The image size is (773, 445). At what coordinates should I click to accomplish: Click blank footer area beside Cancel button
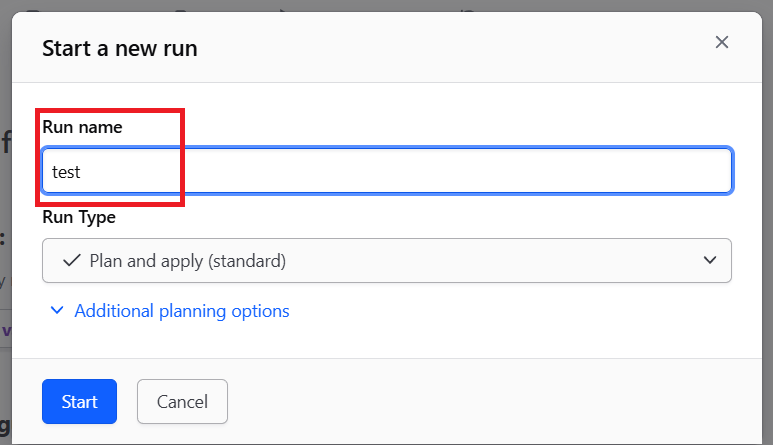pyautogui.click(x=493, y=402)
